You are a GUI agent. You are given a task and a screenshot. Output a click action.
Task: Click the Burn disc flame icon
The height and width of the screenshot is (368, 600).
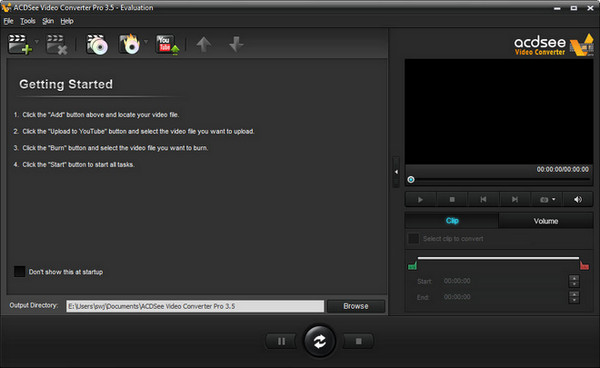point(129,44)
